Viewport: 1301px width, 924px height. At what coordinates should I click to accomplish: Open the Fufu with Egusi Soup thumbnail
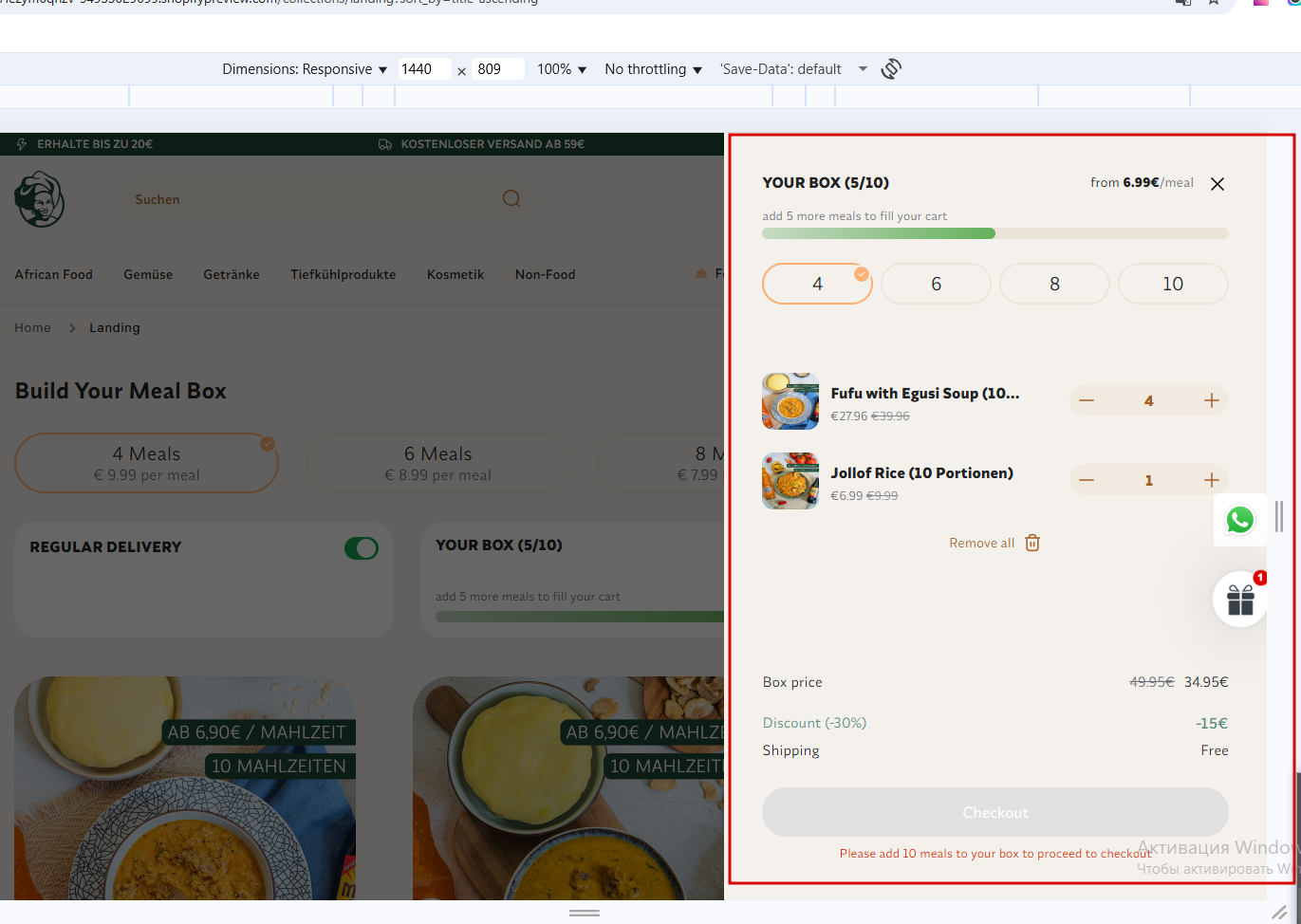pos(790,401)
